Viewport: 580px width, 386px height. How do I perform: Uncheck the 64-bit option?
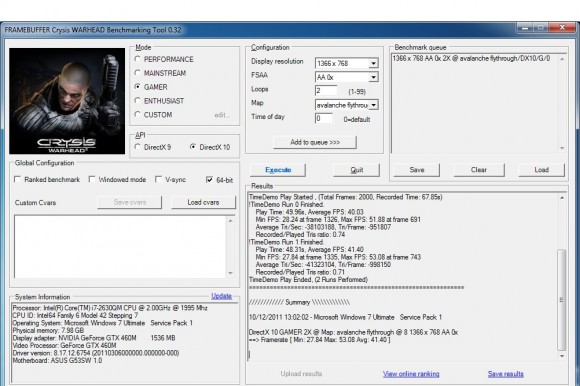click(x=209, y=180)
